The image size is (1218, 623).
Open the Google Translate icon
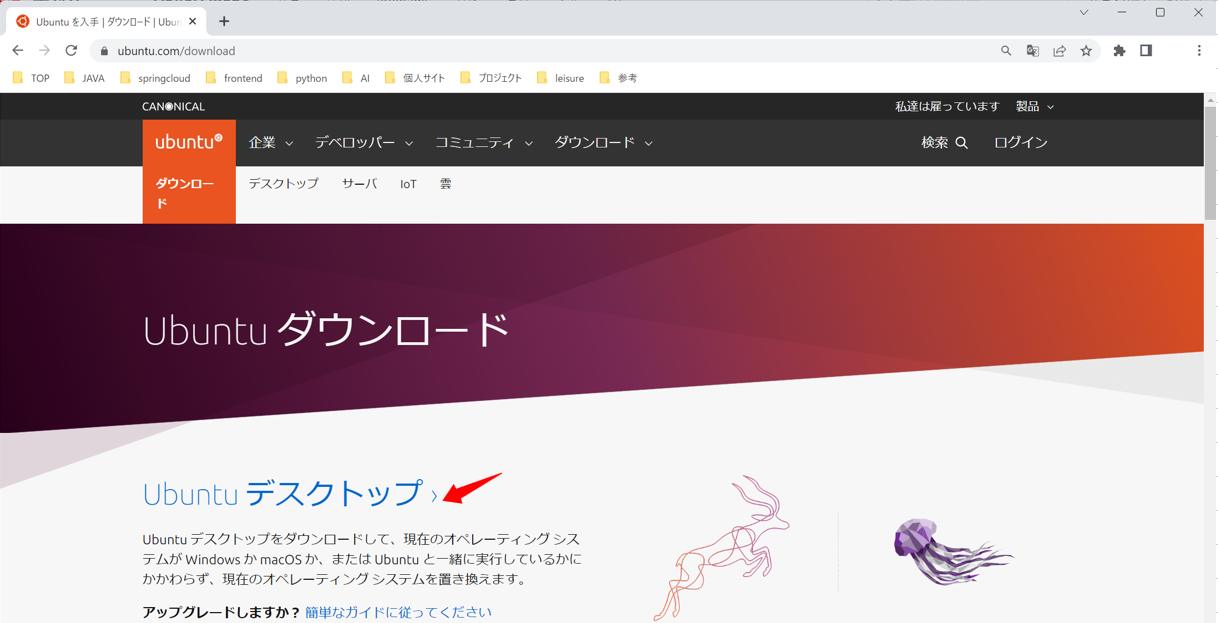pyautogui.click(x=1033, y=51)
